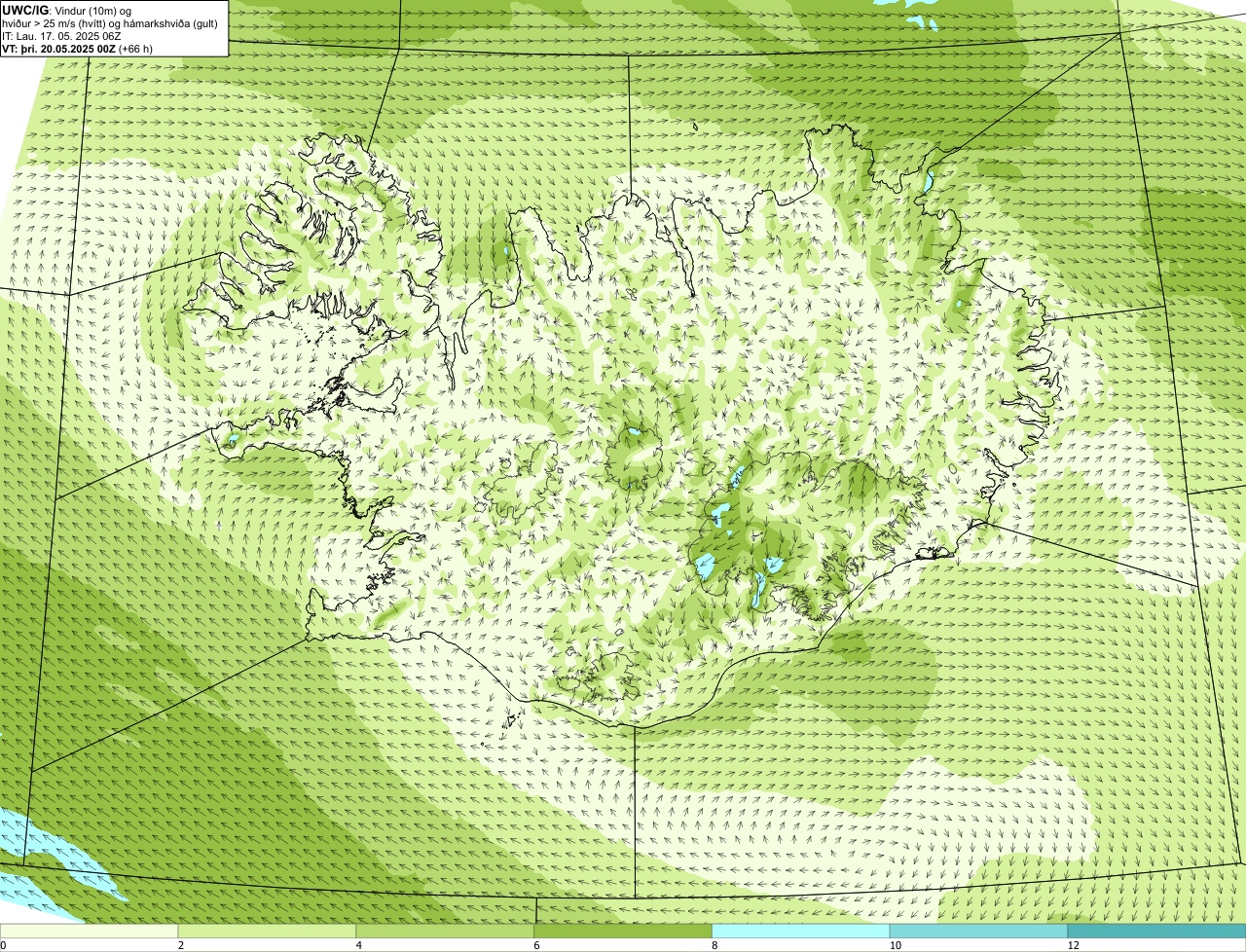Click the dark green 6–8 colorbar segment
The height and width of the screenshot is (952, 1246).
625,932
